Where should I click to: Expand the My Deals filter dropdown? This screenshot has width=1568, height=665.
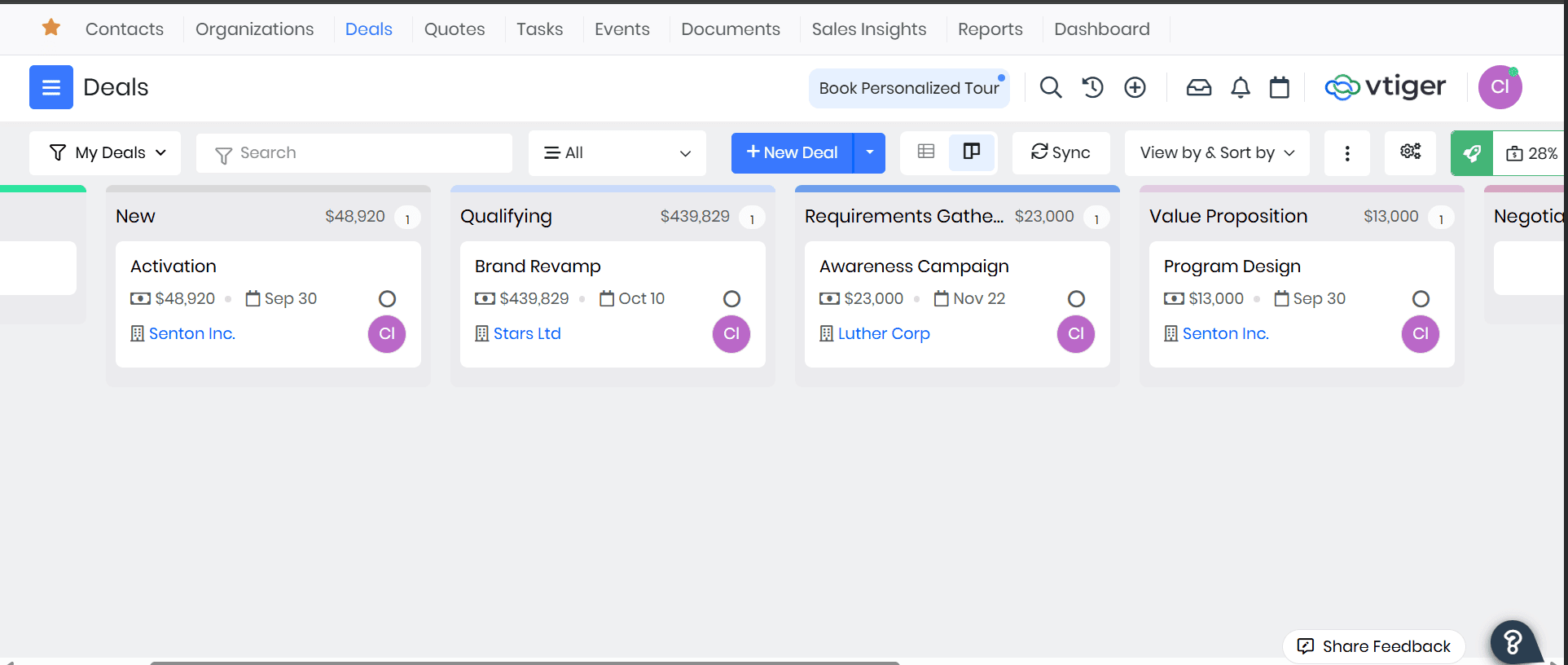107,152
